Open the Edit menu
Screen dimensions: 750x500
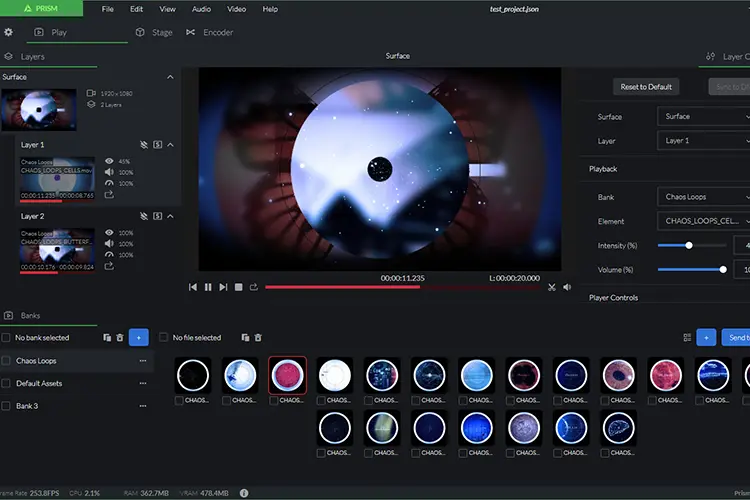136,9
